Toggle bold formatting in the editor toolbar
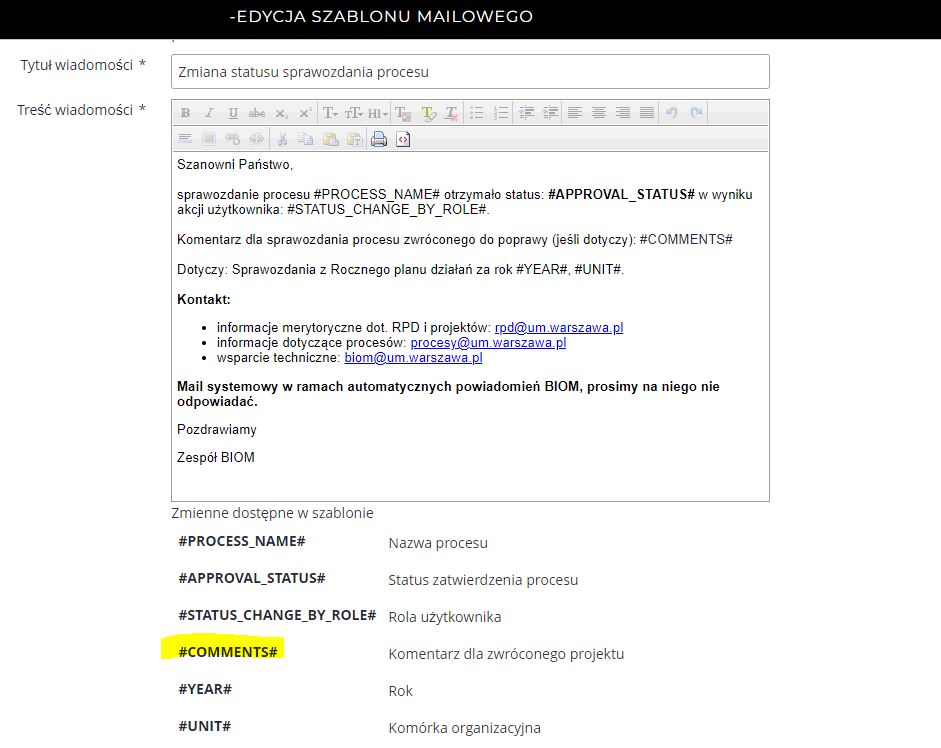The image size is (941, 748). click(x=185, y=113)
